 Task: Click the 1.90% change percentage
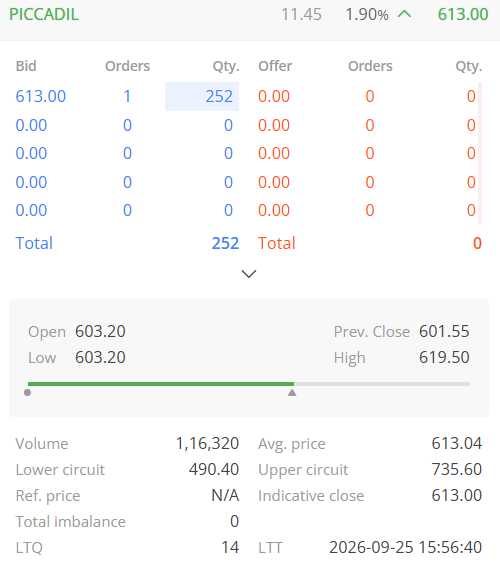pos(367,15)
